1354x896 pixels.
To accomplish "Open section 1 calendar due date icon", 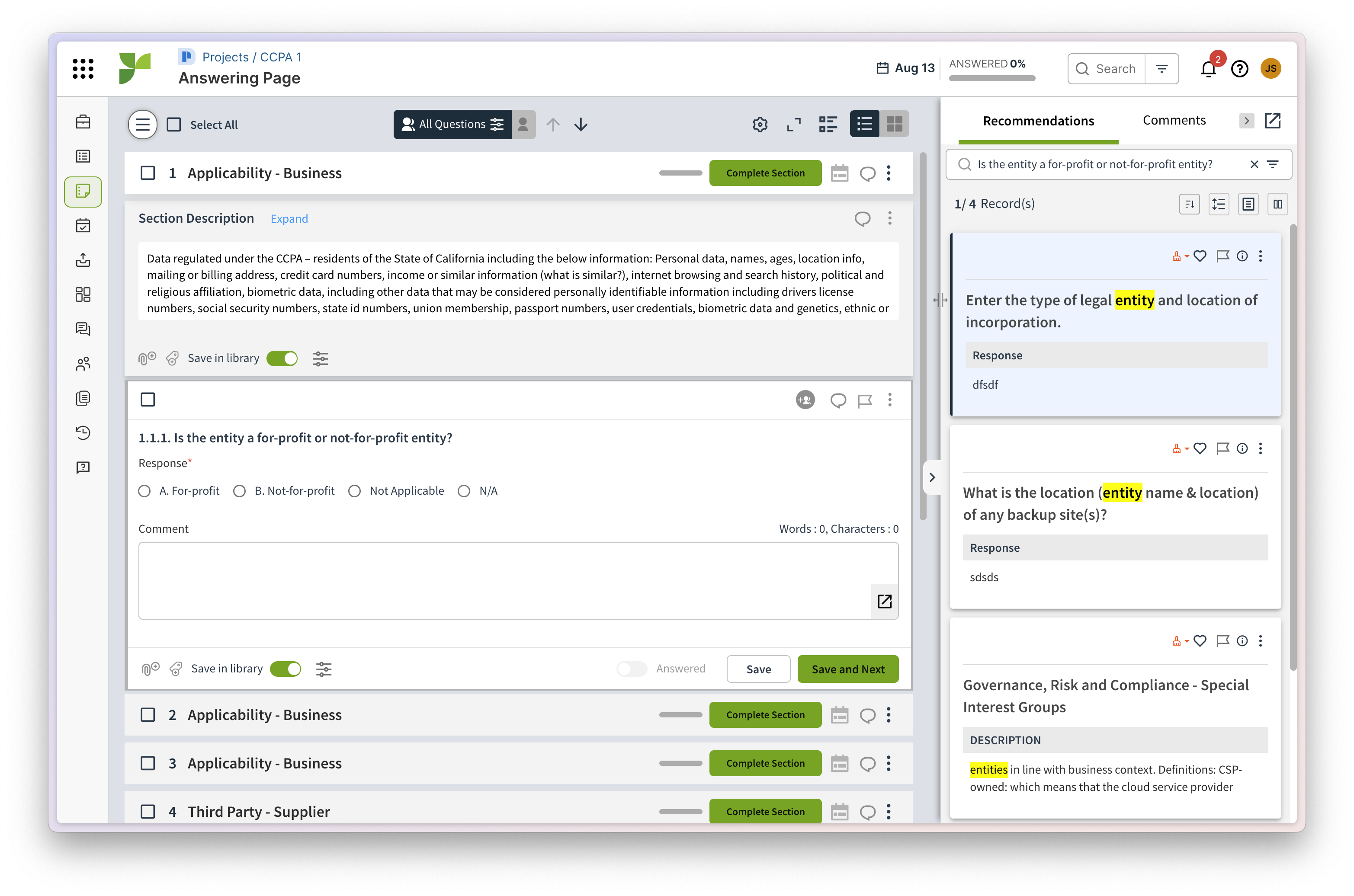I will (x=839, y=173).
